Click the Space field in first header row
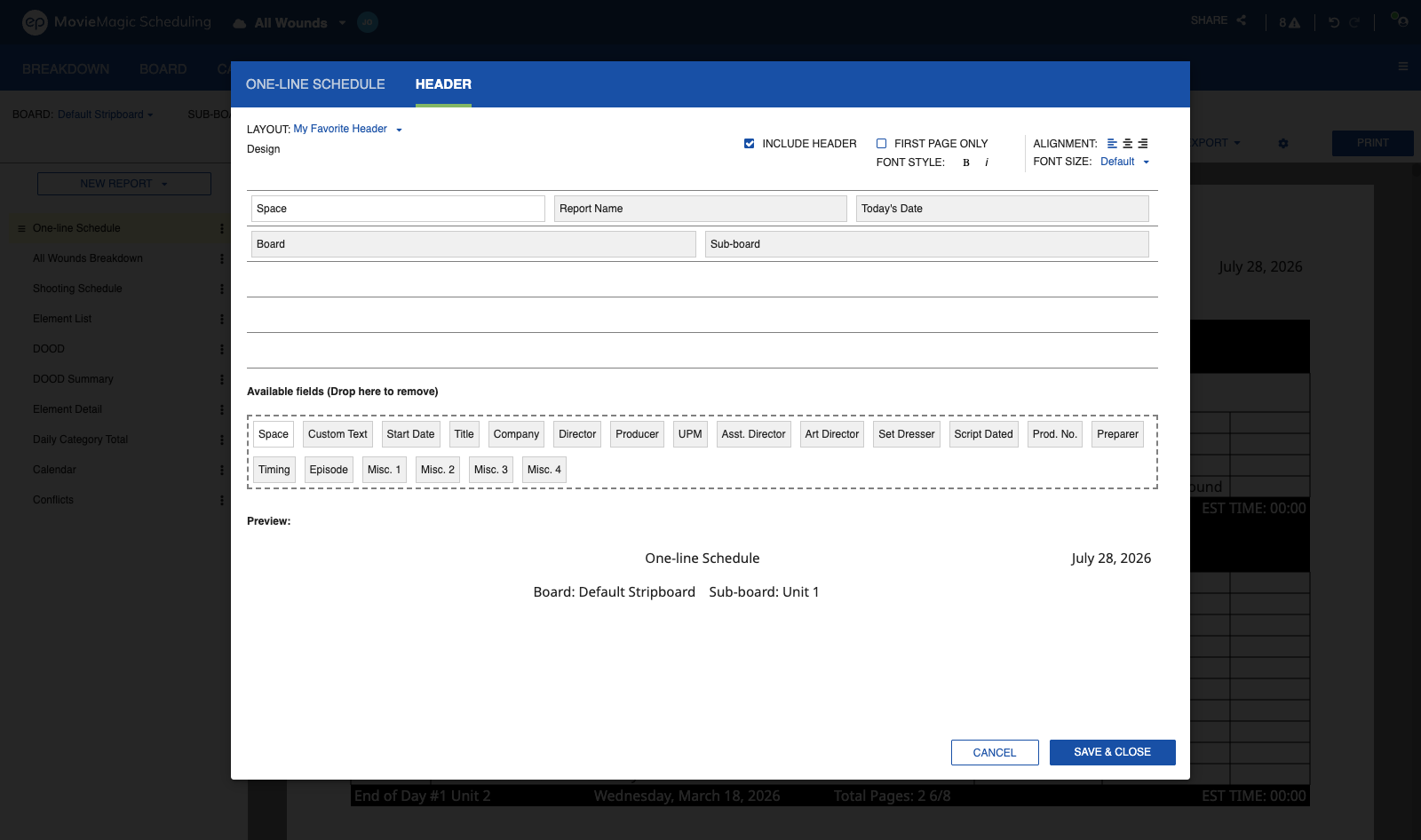This screenshot has height=840, width=1421. point(398,209)
